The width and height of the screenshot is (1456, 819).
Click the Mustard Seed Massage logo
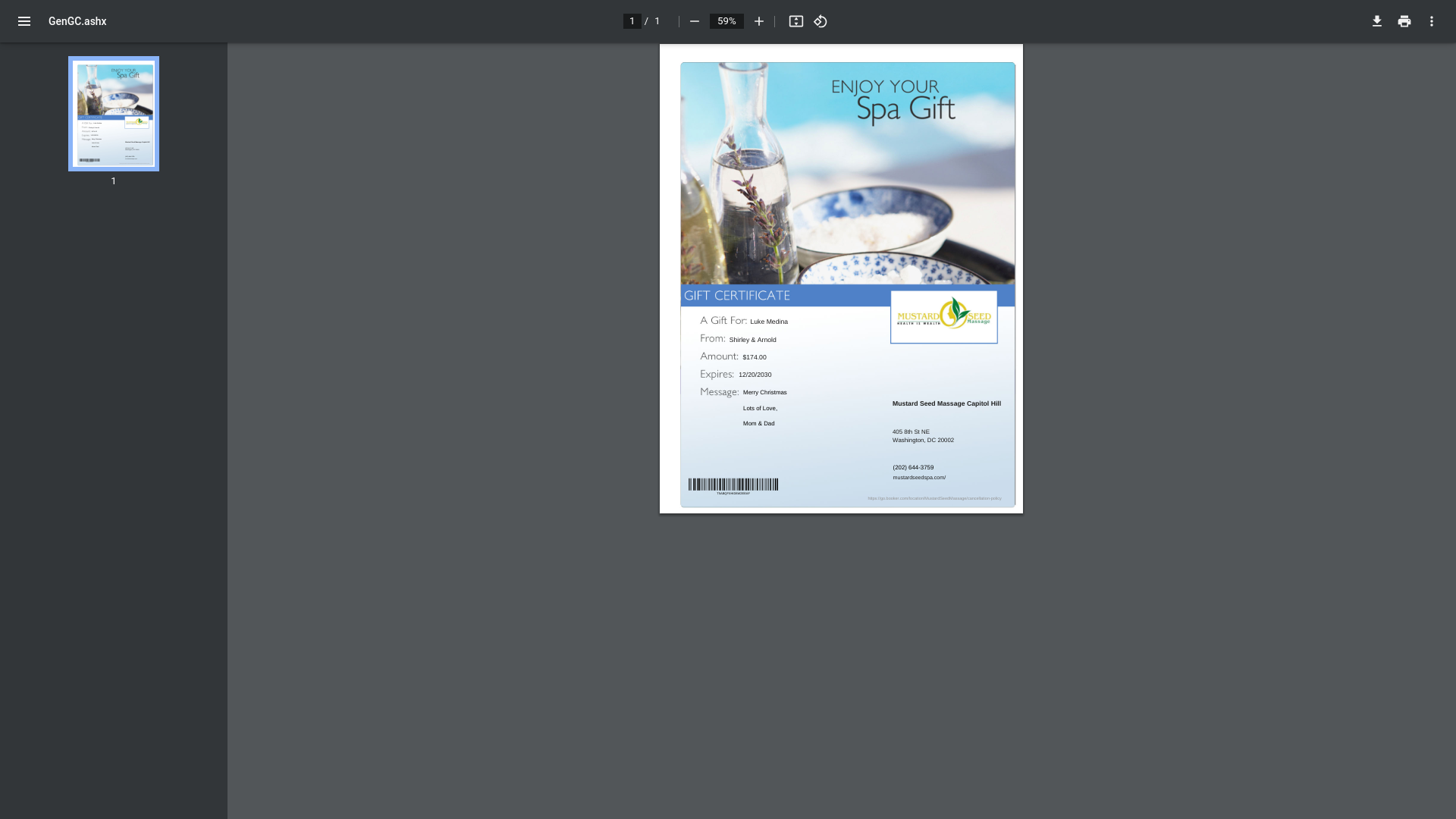[943, 317]
